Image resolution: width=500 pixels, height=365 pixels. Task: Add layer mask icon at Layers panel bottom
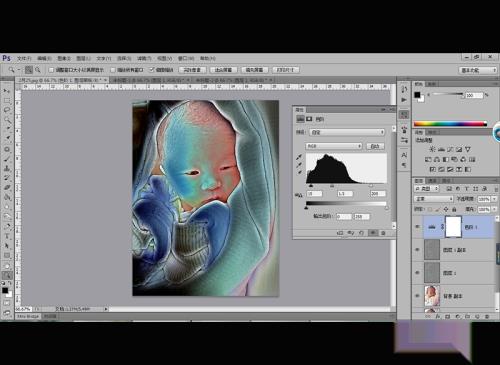pos(447,316)
